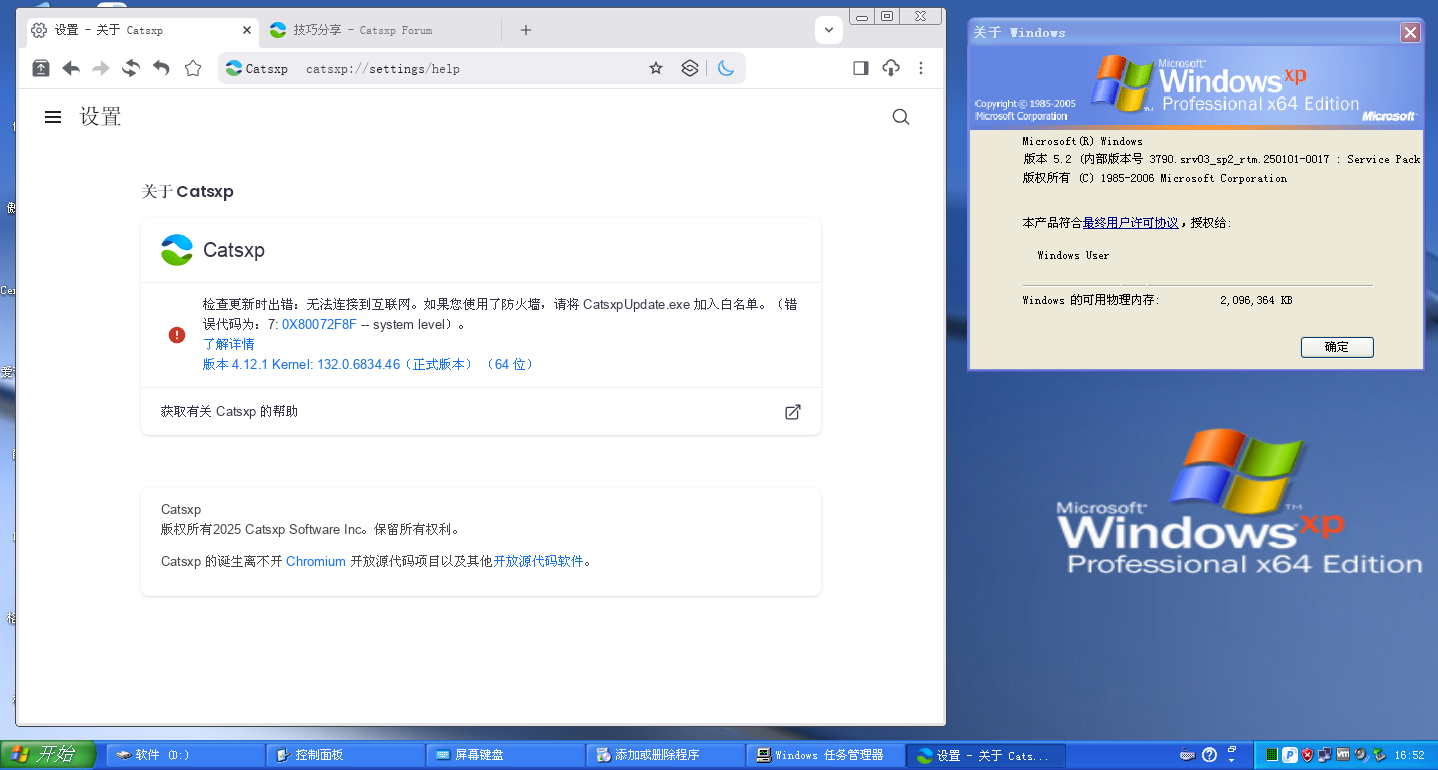
Task: Click taskbar item 设置 - 关于 Cats...
Action: [x=986, y=755]
